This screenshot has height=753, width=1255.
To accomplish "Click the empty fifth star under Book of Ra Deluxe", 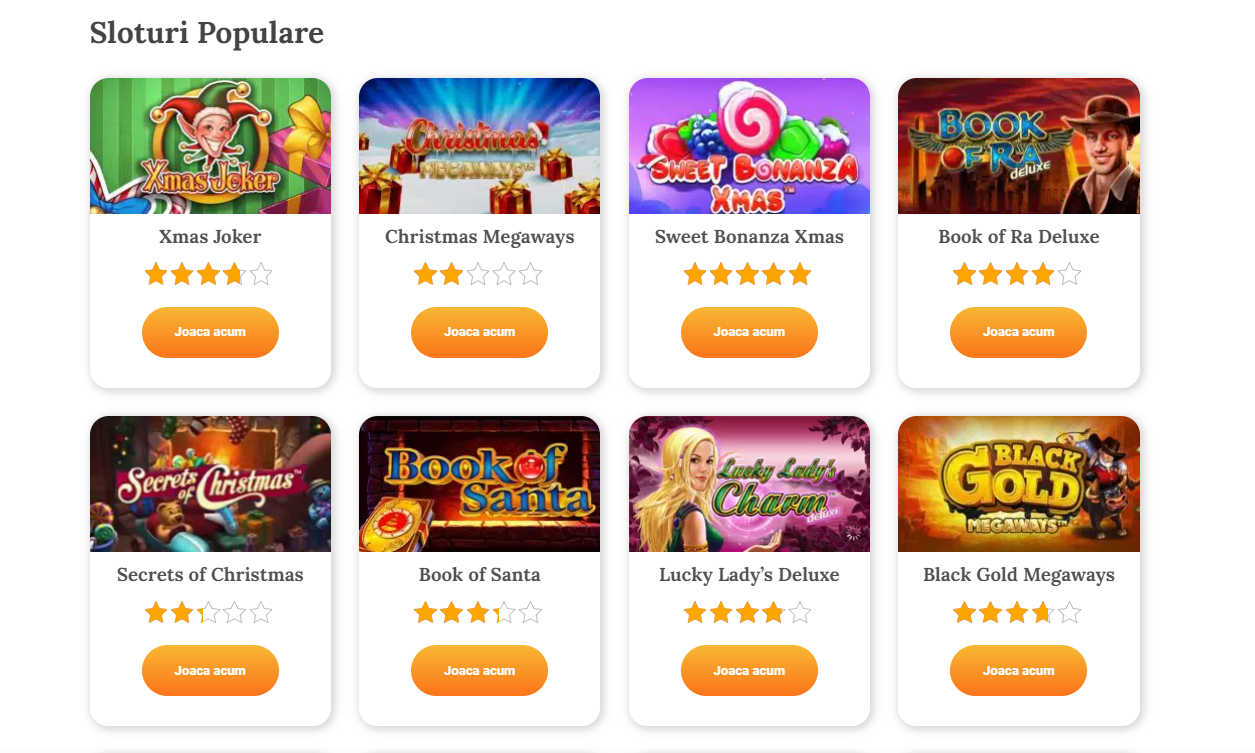I will click(x=1070, y=274).
